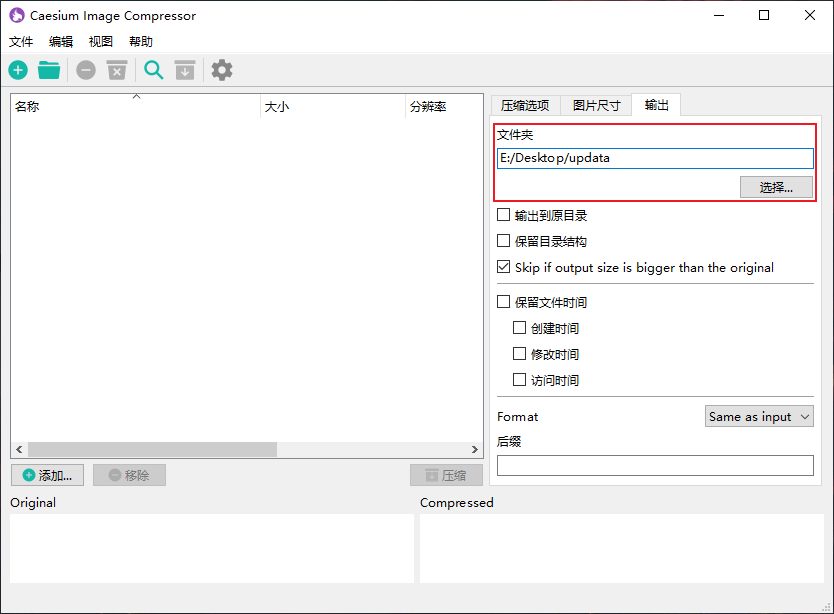The image size is (834, 614).
Task: Open the 文件 menu
Action: [x=21, y=42]
